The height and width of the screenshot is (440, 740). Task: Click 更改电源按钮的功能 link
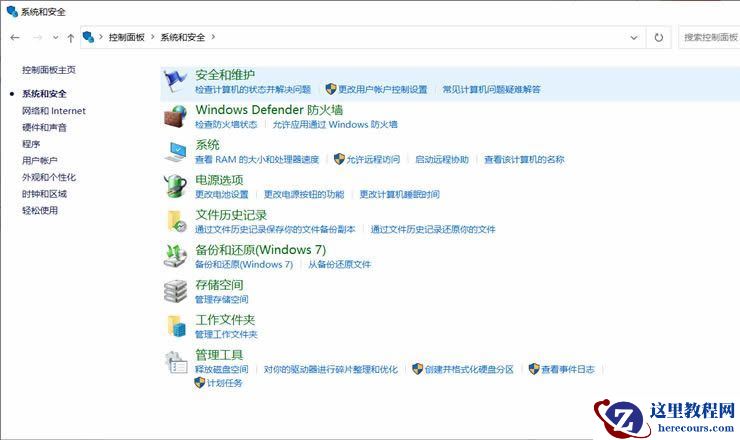[304, 194]
